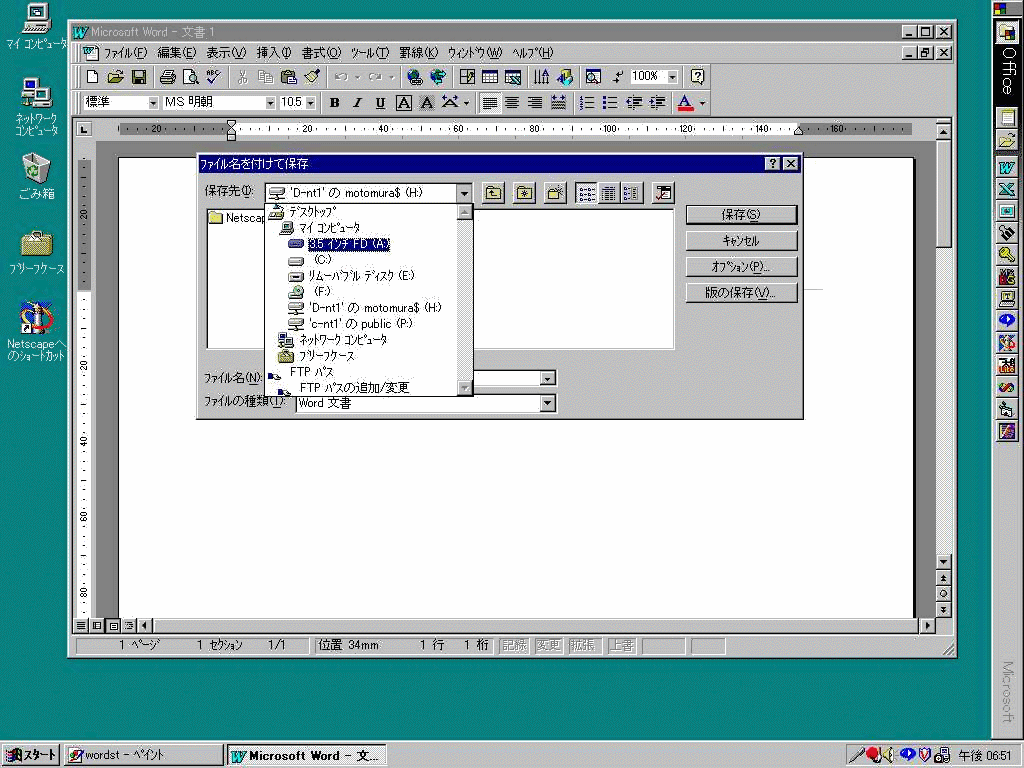The height and width of the screenshot is (768, 1024).
Task: Open the スタート button
Action: point(31,755)
